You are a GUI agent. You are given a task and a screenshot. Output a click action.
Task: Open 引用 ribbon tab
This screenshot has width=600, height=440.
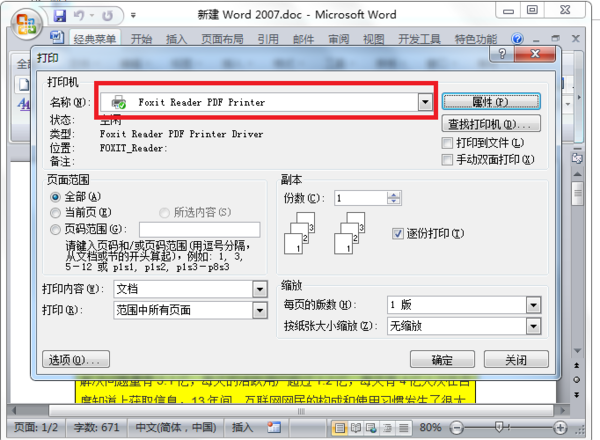[268, 39]
